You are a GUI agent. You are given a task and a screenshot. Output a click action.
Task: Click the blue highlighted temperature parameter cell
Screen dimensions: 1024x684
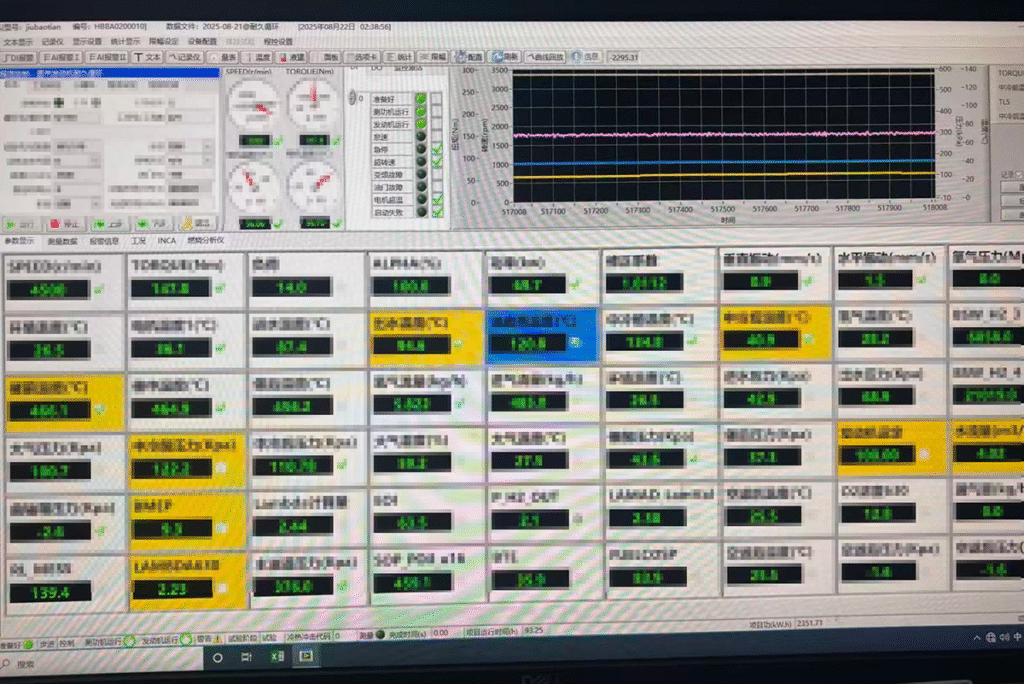[541, 334]
